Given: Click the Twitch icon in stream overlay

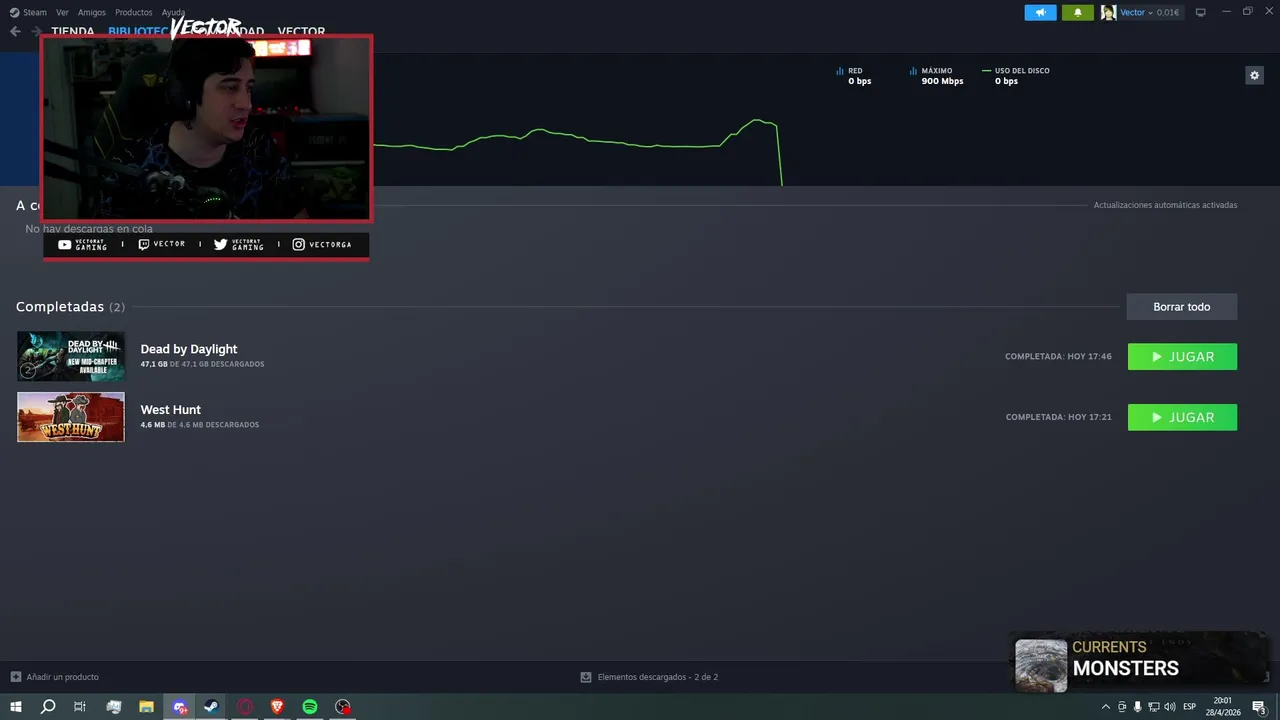Looking at the screenshot, I should (144, 245).
